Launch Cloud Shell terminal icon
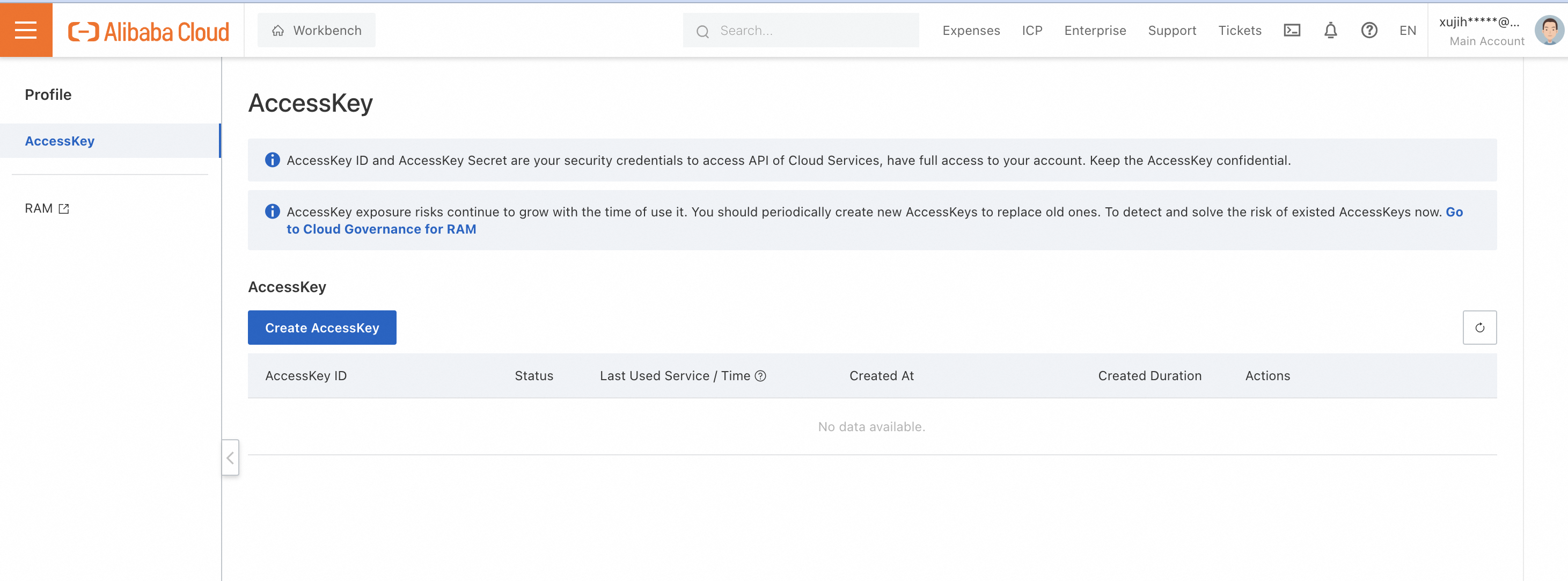Viewport: 1568px width, 581px height. point(1292,30)
